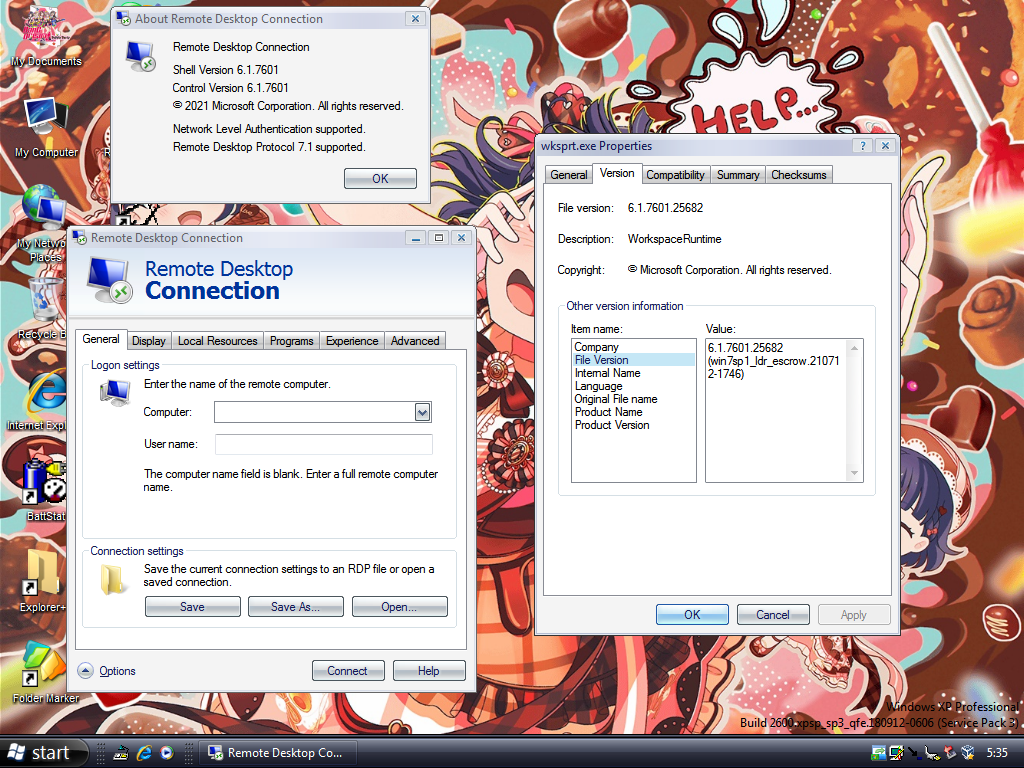Open the BattStat desktop shortcut
This screenshot has width=1024, height=768.
[44, 490]
